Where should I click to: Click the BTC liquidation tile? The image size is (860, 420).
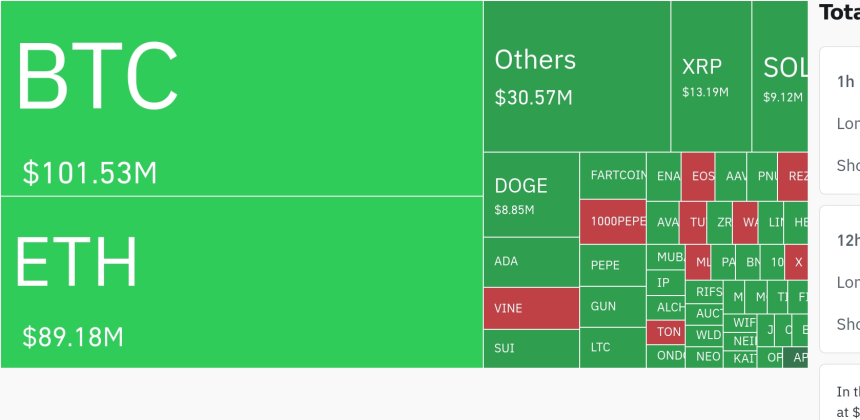(241, 98)
